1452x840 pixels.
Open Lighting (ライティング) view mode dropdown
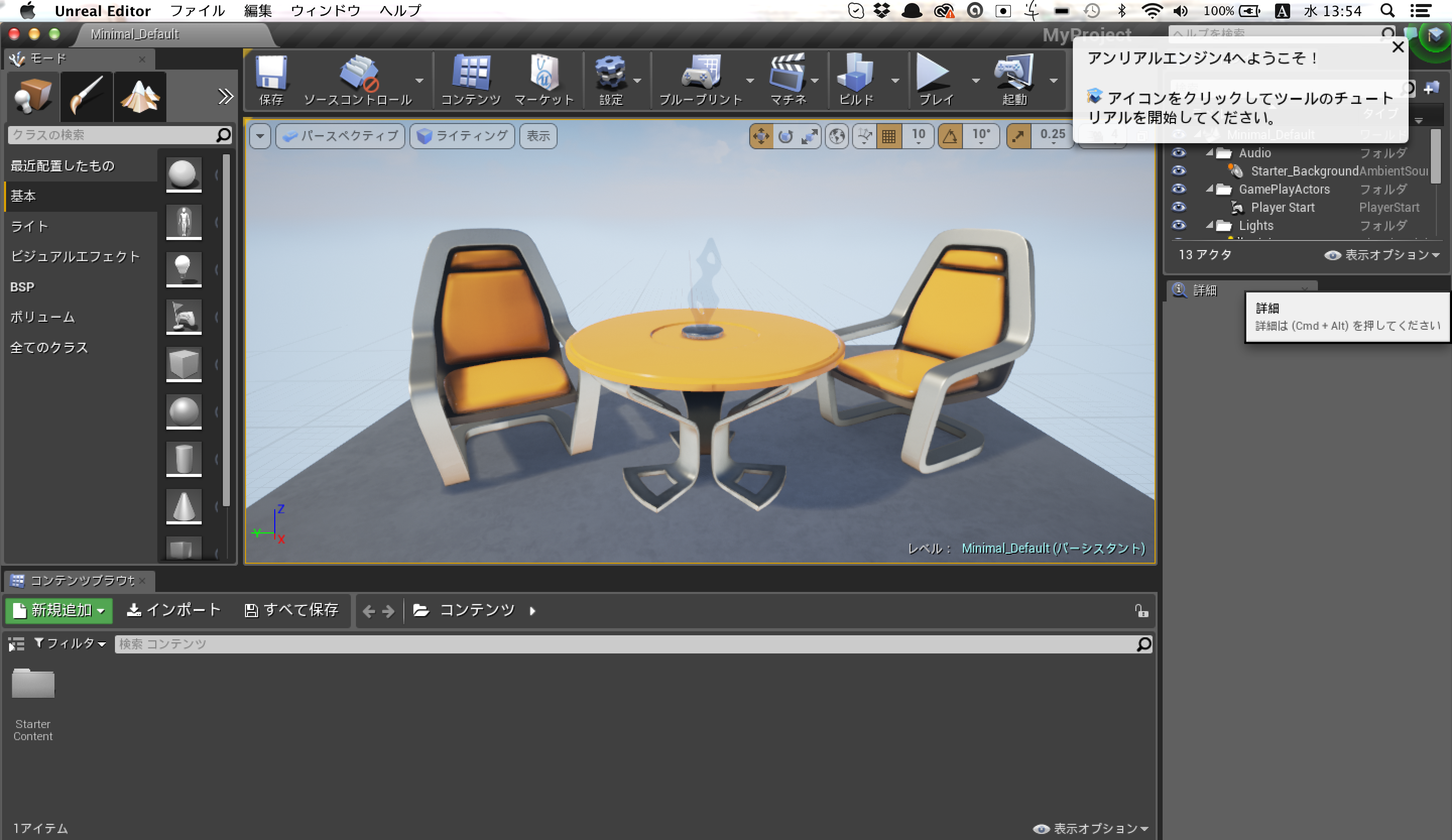(x=462, y=136)
